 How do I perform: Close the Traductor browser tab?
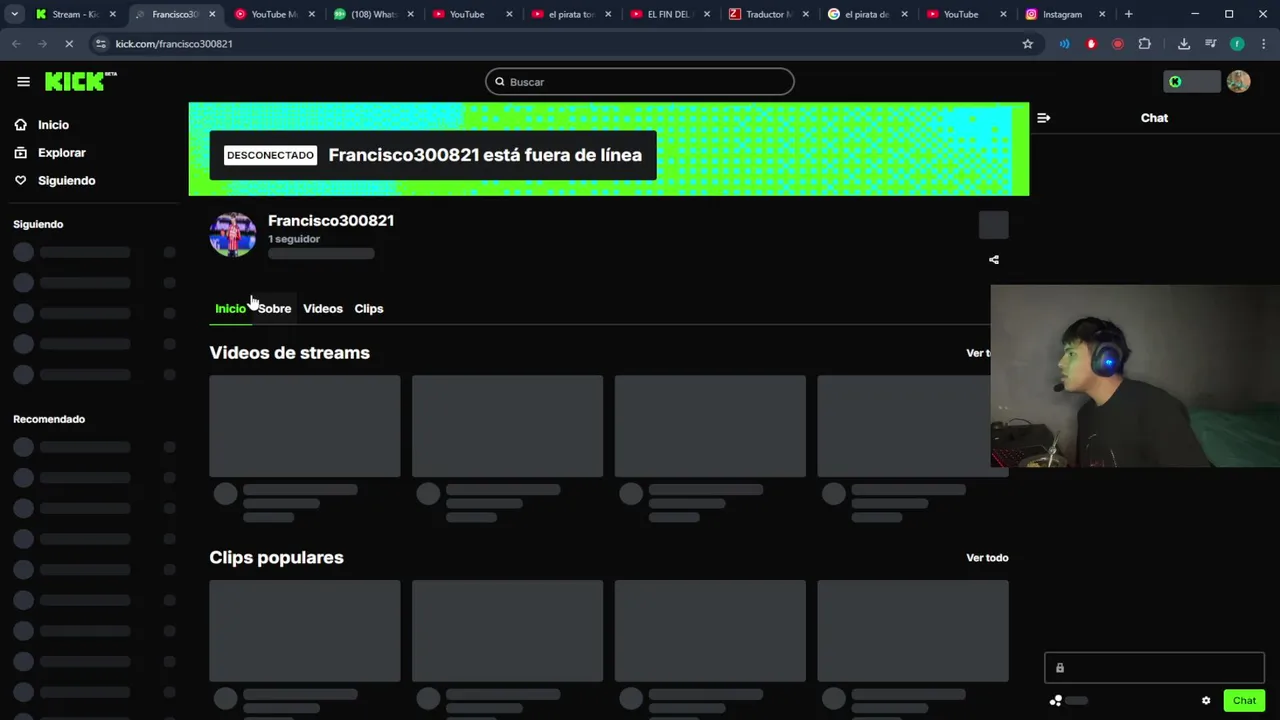point(805,14)
